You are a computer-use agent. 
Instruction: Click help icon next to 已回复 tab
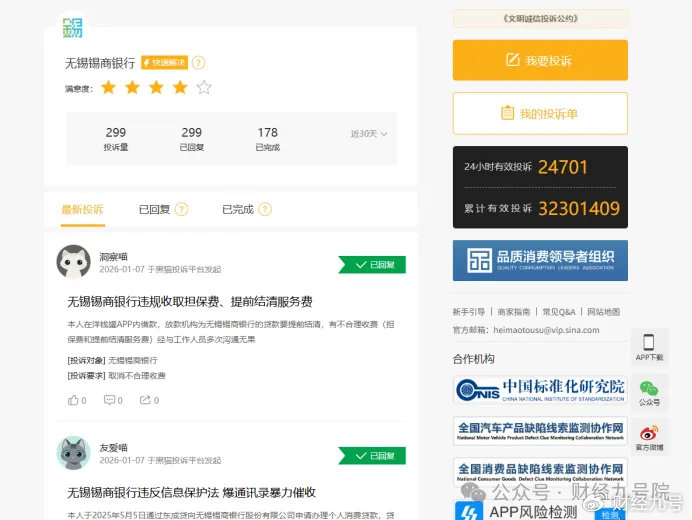coord(181,209)
